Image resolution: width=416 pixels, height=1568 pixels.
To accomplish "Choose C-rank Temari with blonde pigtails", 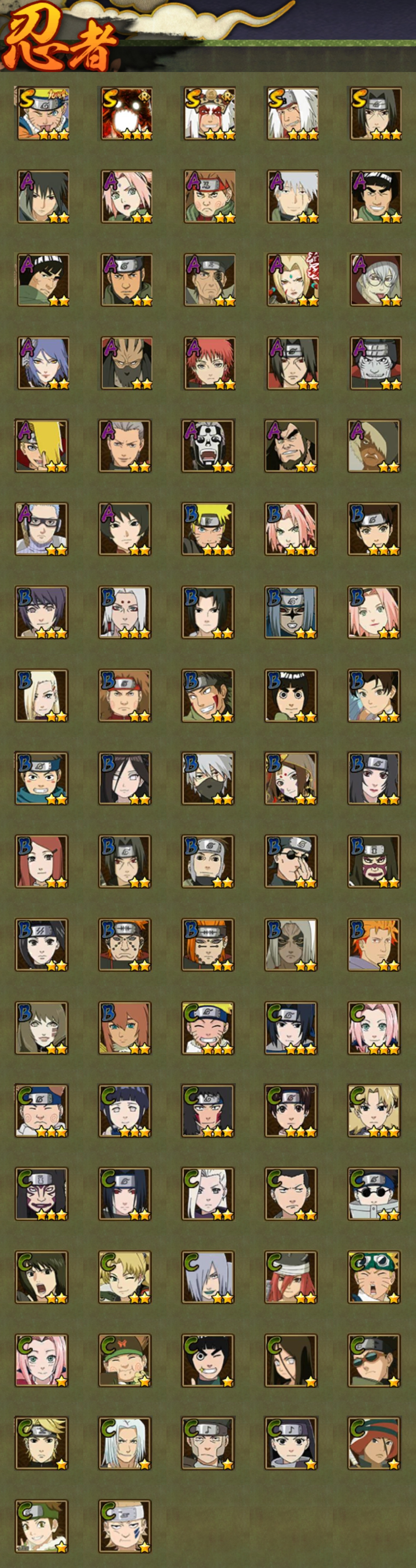I will coord(374,1111).
